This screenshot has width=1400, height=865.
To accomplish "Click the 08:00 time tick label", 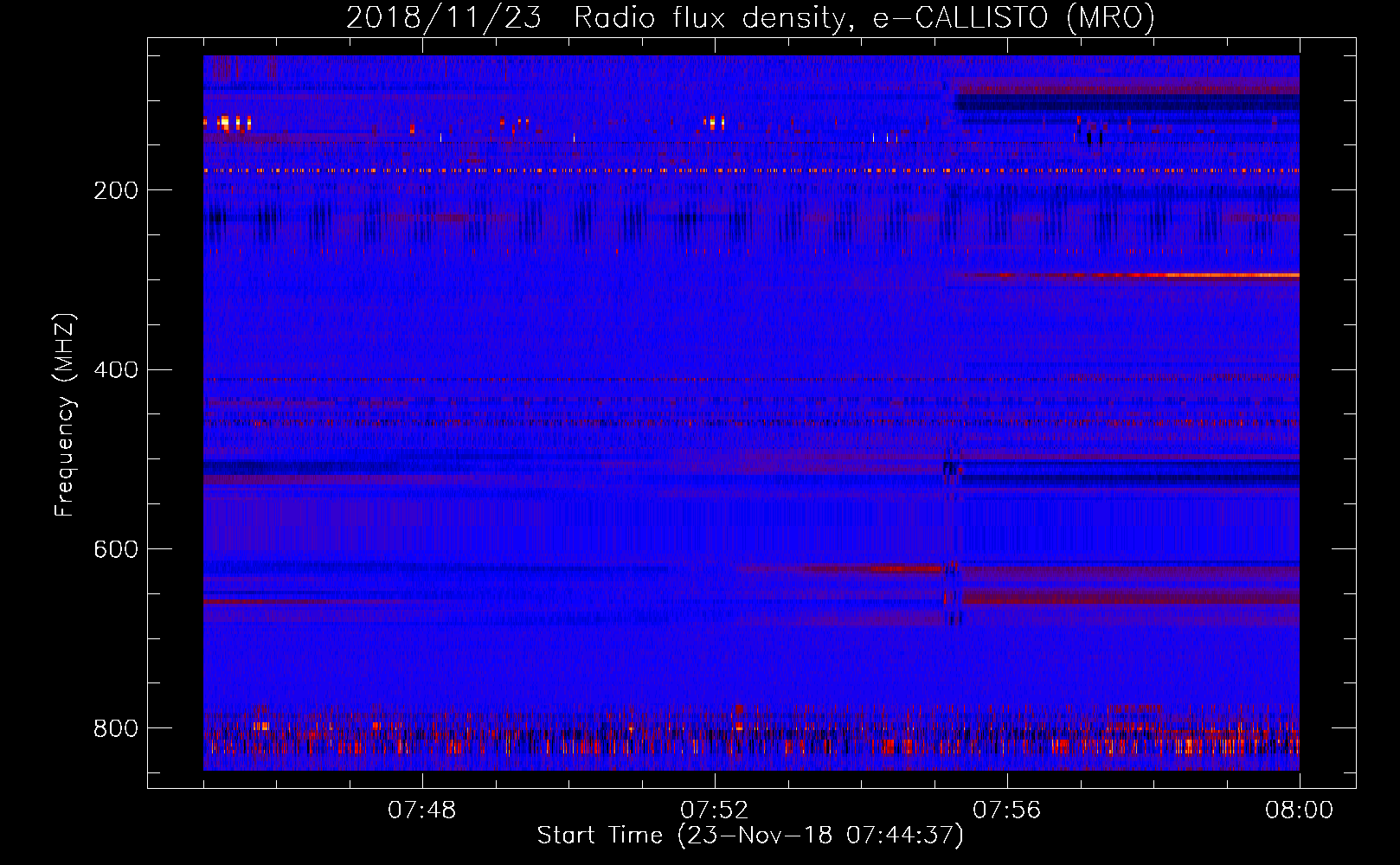I will pyautogui.click(x=1299, y=811).
